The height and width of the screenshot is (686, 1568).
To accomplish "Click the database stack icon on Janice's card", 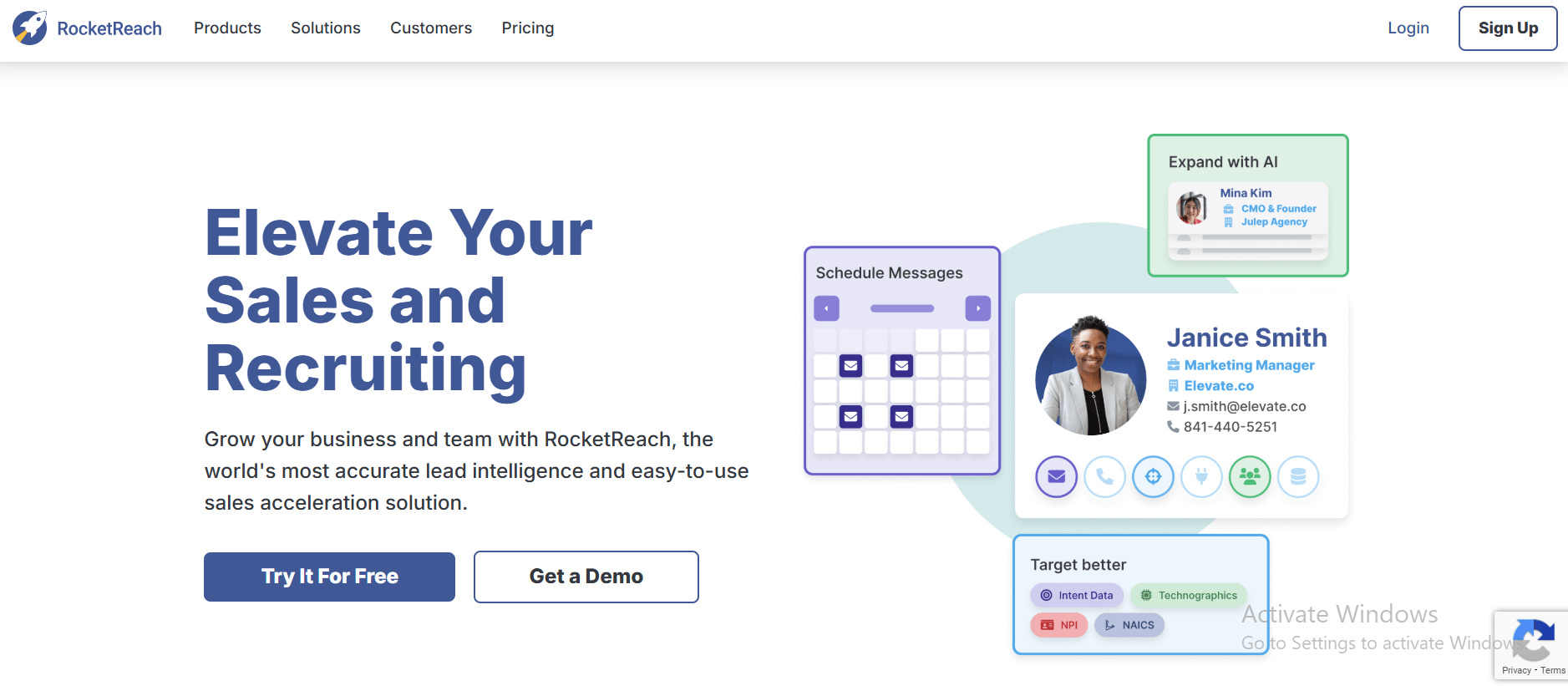I will [1299, 477].
